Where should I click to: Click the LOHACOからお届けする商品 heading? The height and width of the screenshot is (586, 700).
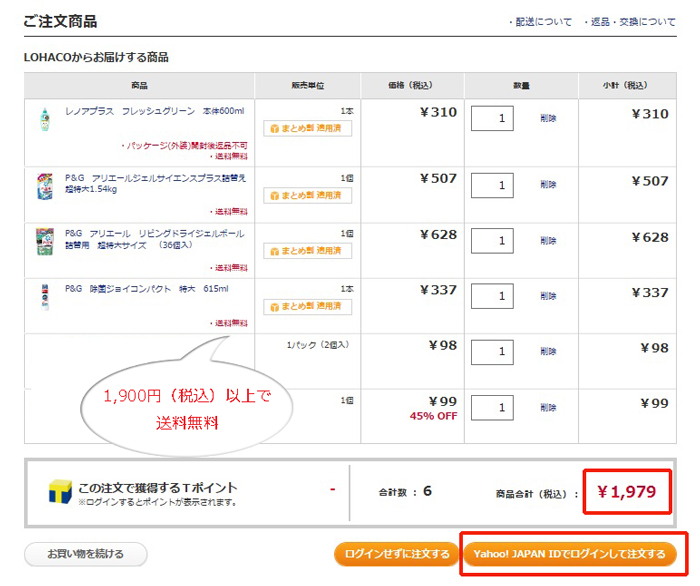(x=96, y=58)
